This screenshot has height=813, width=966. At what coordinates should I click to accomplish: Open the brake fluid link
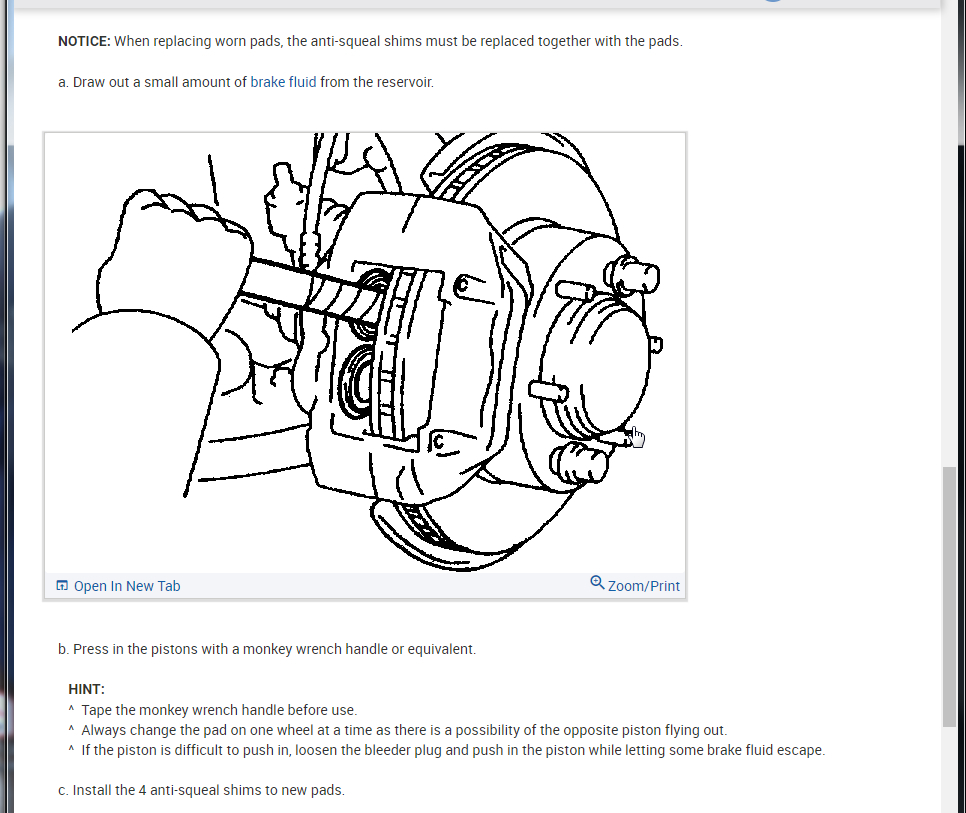(283, 82)
